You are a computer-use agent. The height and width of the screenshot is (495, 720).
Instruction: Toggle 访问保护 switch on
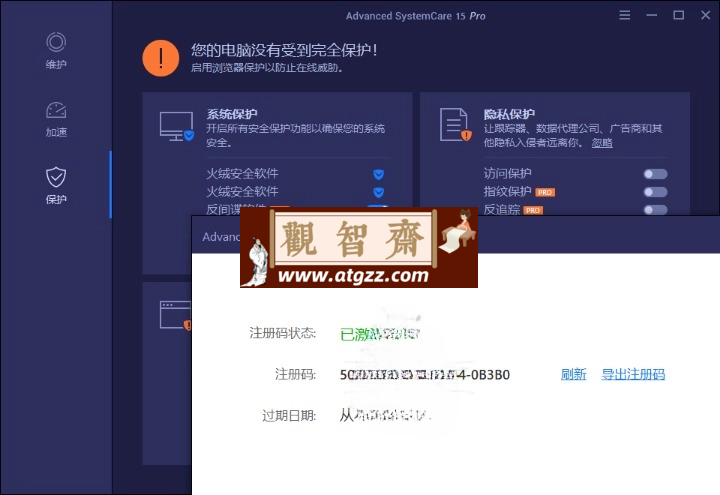655,174
